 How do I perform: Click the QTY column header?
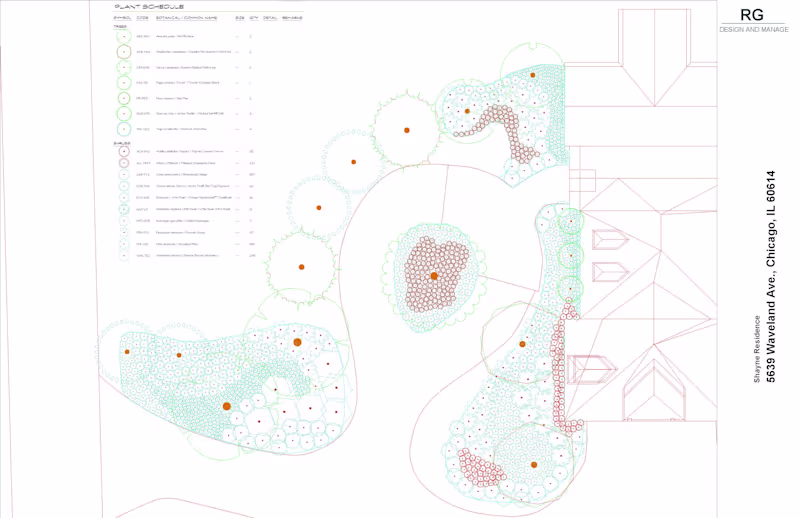pyautogui.click(x=254, y=18)
